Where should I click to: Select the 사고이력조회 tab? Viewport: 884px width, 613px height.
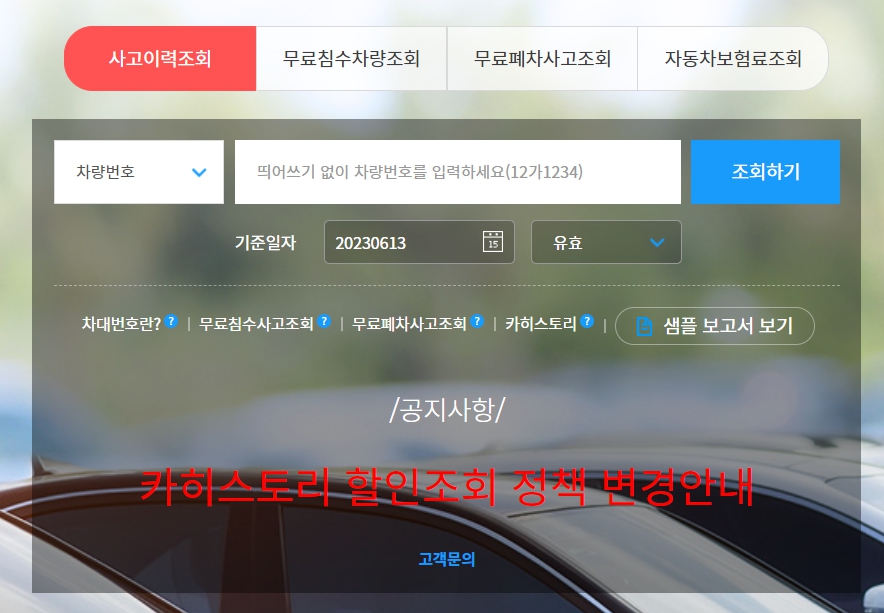[x=161, y=59]
